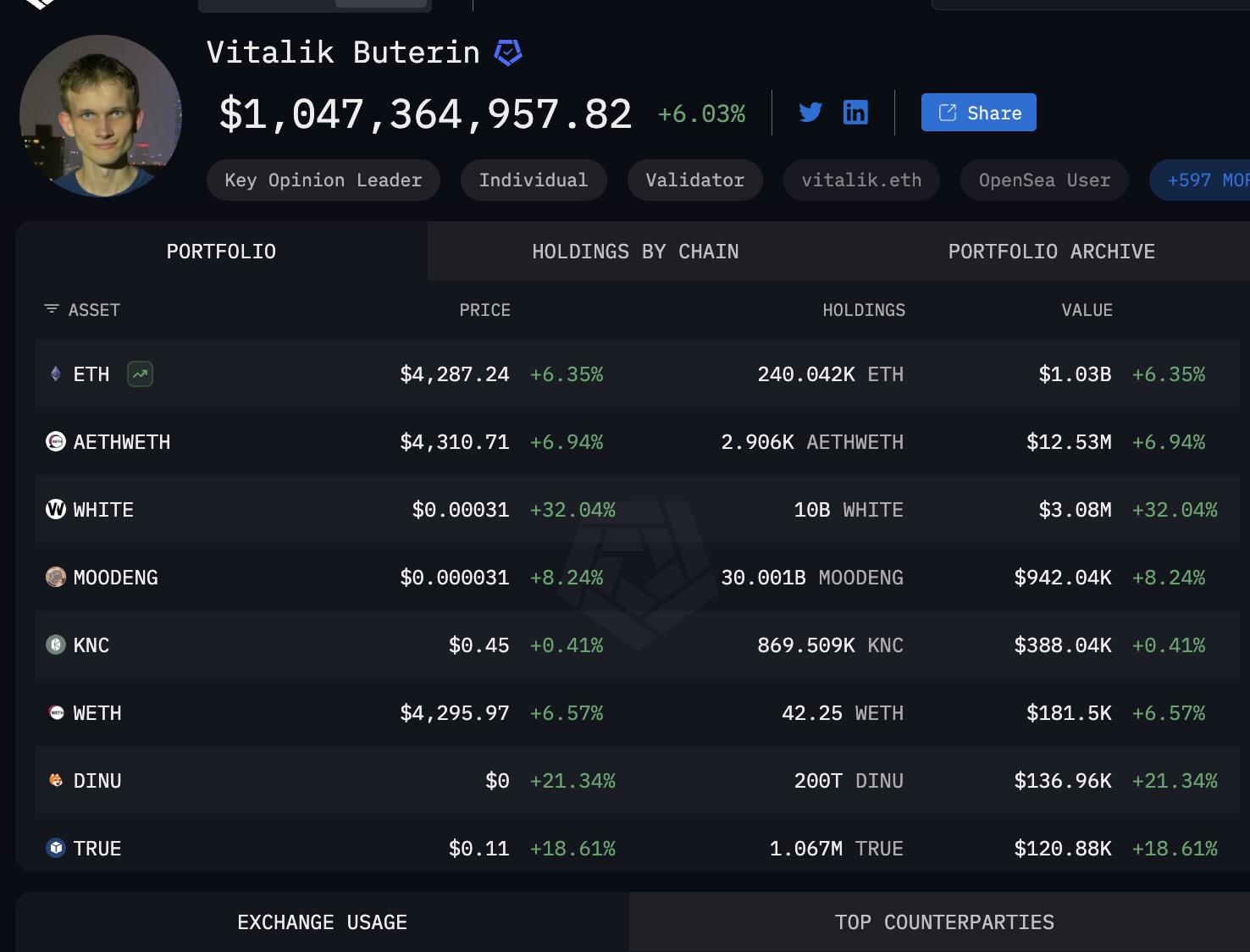Click the +6.03% portfolio change
The height and width of the screenshot is (952, 1250).
click(702, 113)
